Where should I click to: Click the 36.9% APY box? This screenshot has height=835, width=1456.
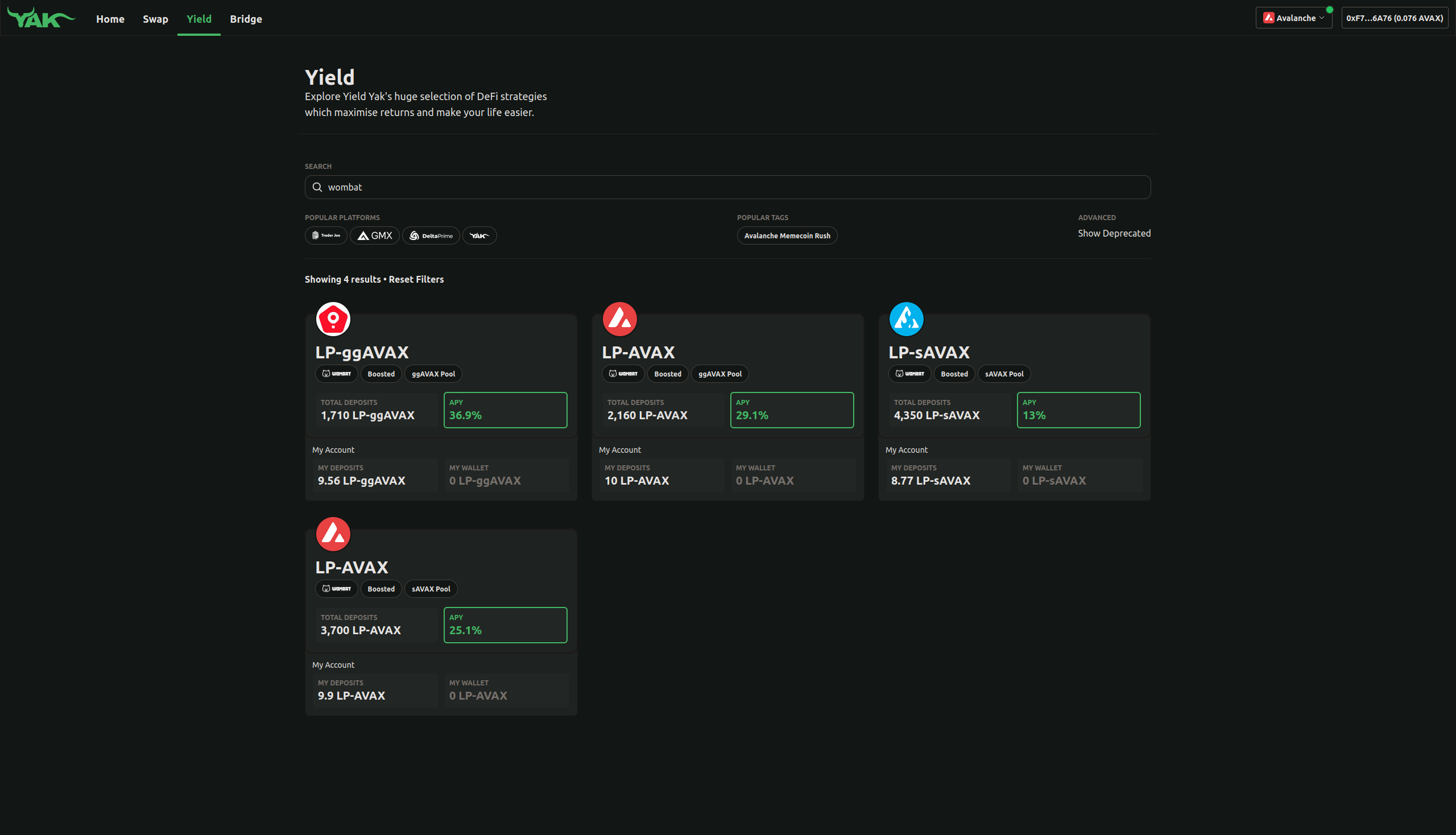point(505,410)
